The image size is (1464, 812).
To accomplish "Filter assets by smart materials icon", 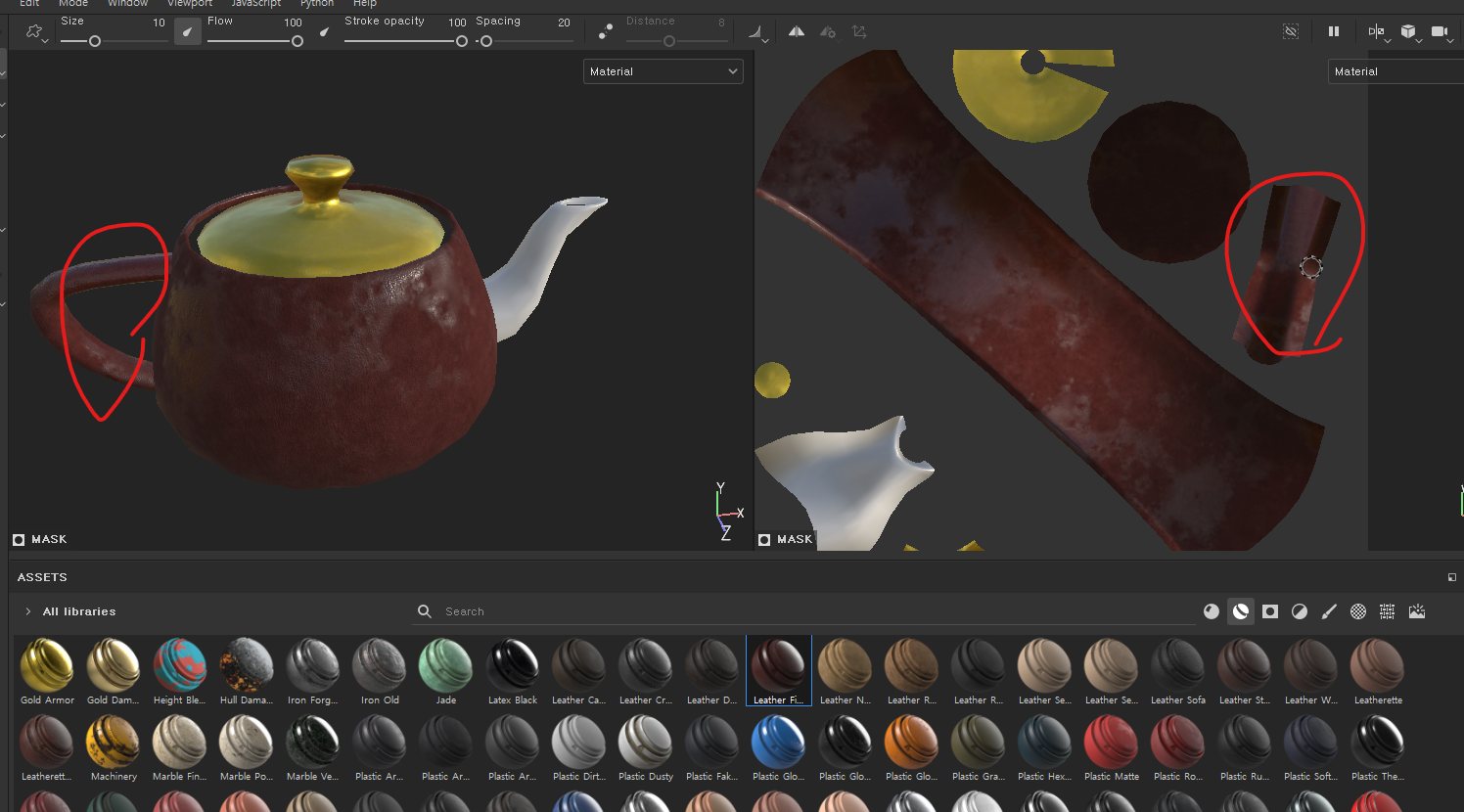I will (x=1241, y=611).
